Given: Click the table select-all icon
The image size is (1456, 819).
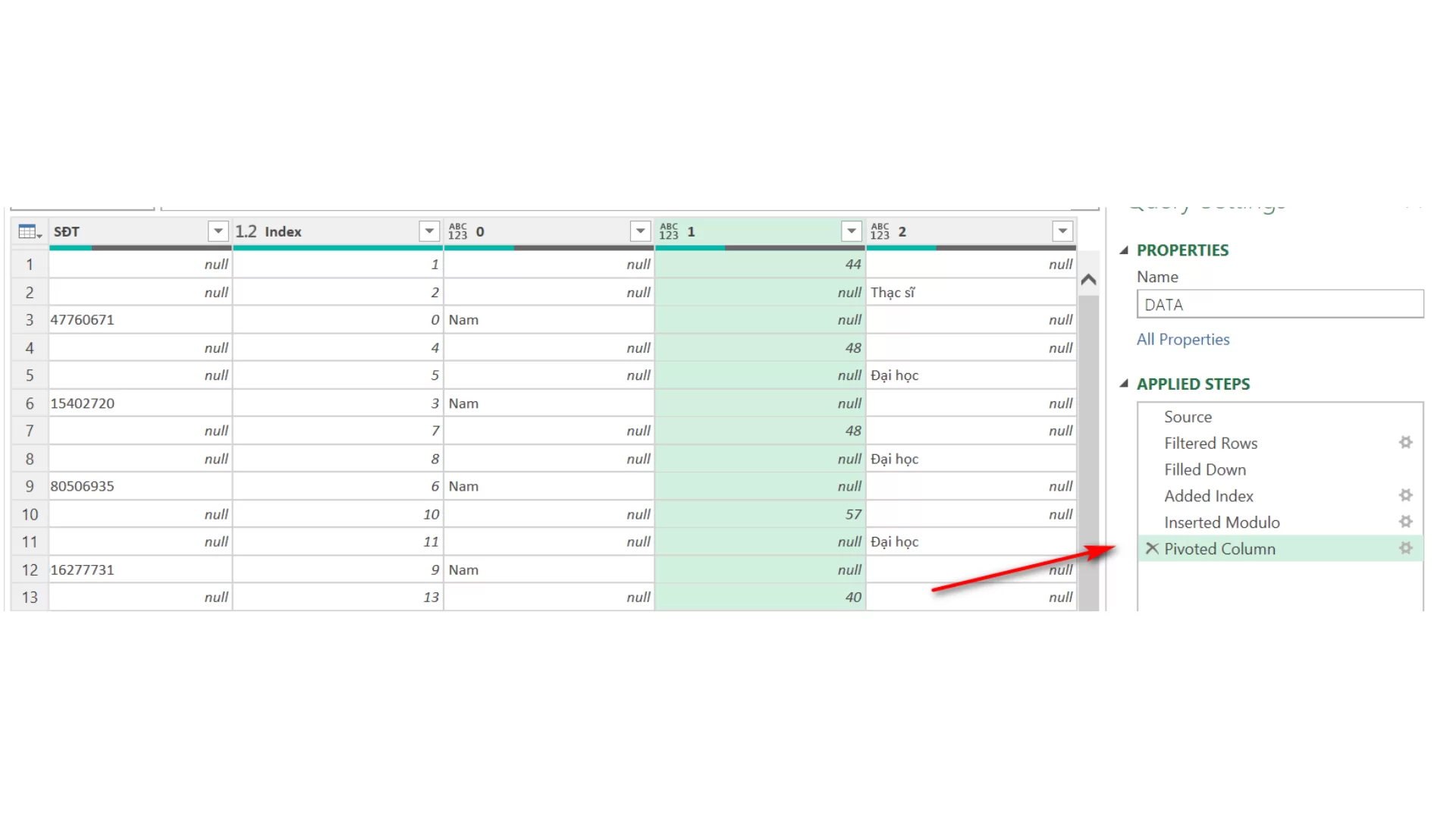Looking at the screenshot, I should pos(28,231).
